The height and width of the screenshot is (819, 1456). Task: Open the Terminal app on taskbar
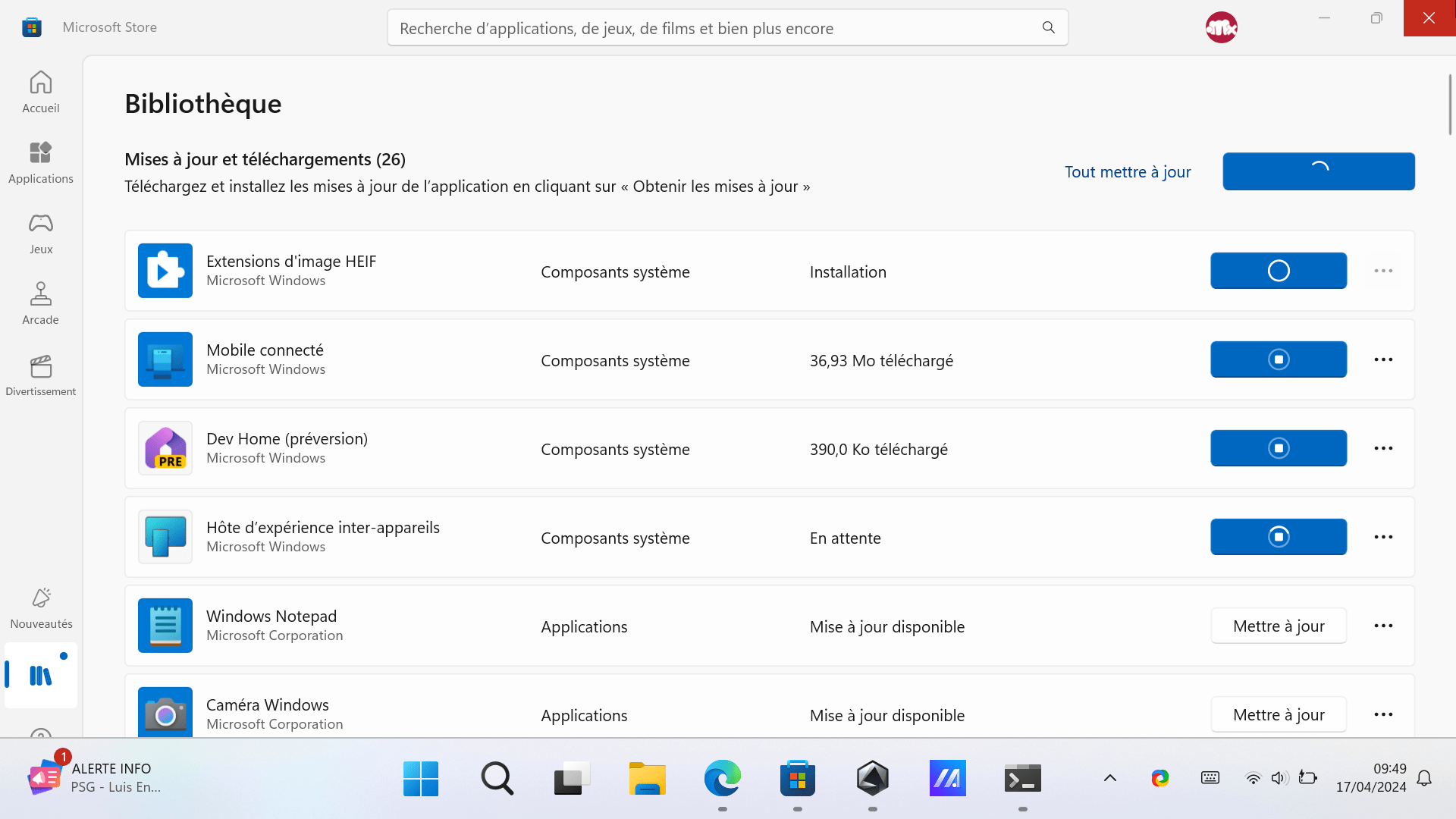1023,778
